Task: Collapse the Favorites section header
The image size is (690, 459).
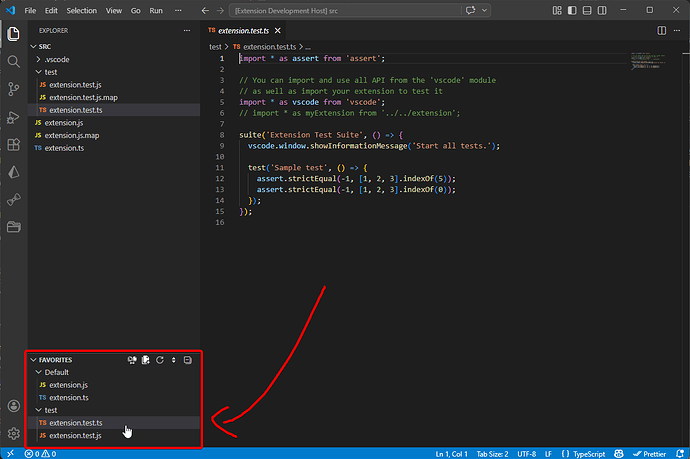Action: click(x=54, y=360)
